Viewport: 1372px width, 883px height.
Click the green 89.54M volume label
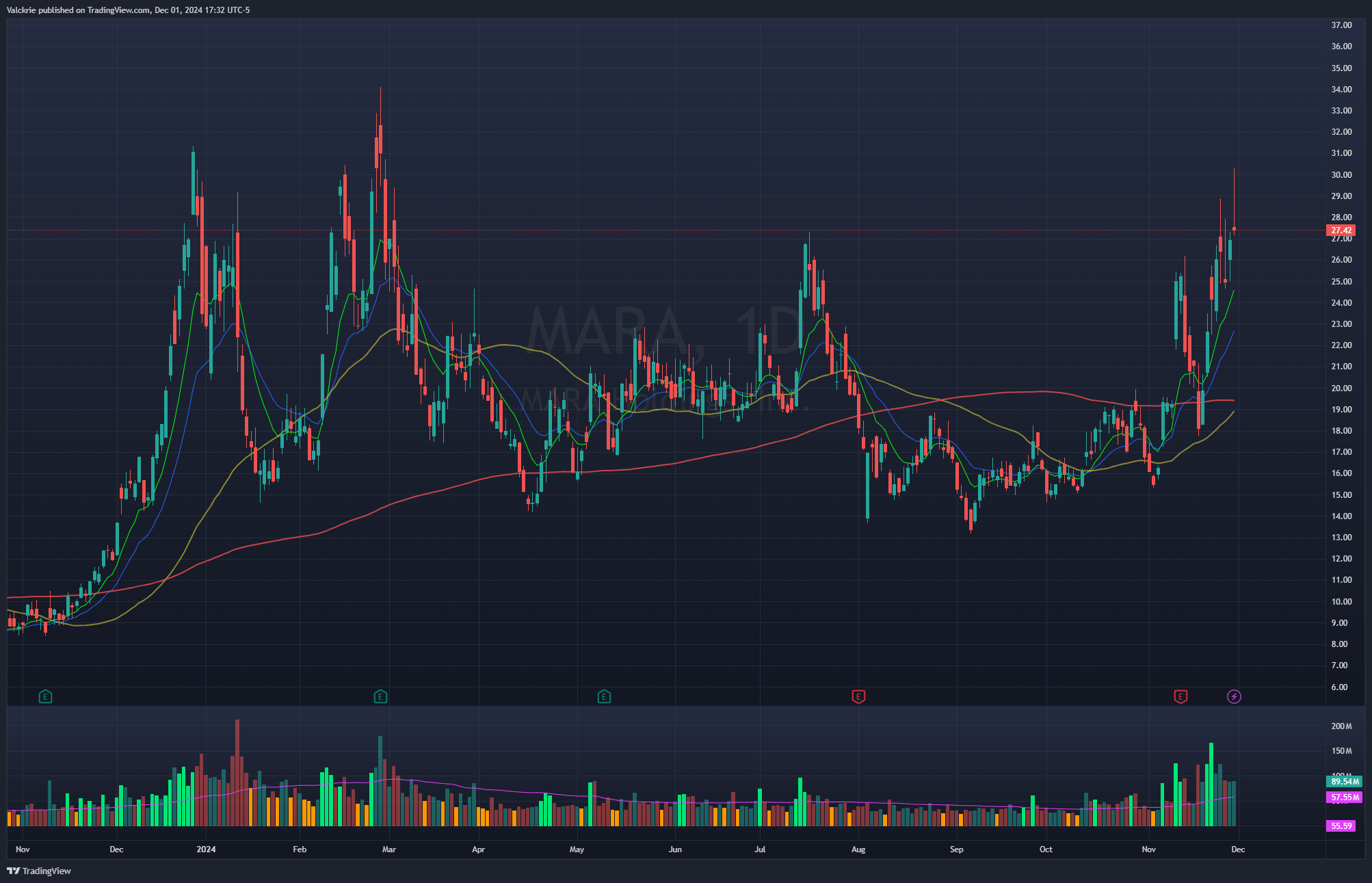click(1345, 781)
